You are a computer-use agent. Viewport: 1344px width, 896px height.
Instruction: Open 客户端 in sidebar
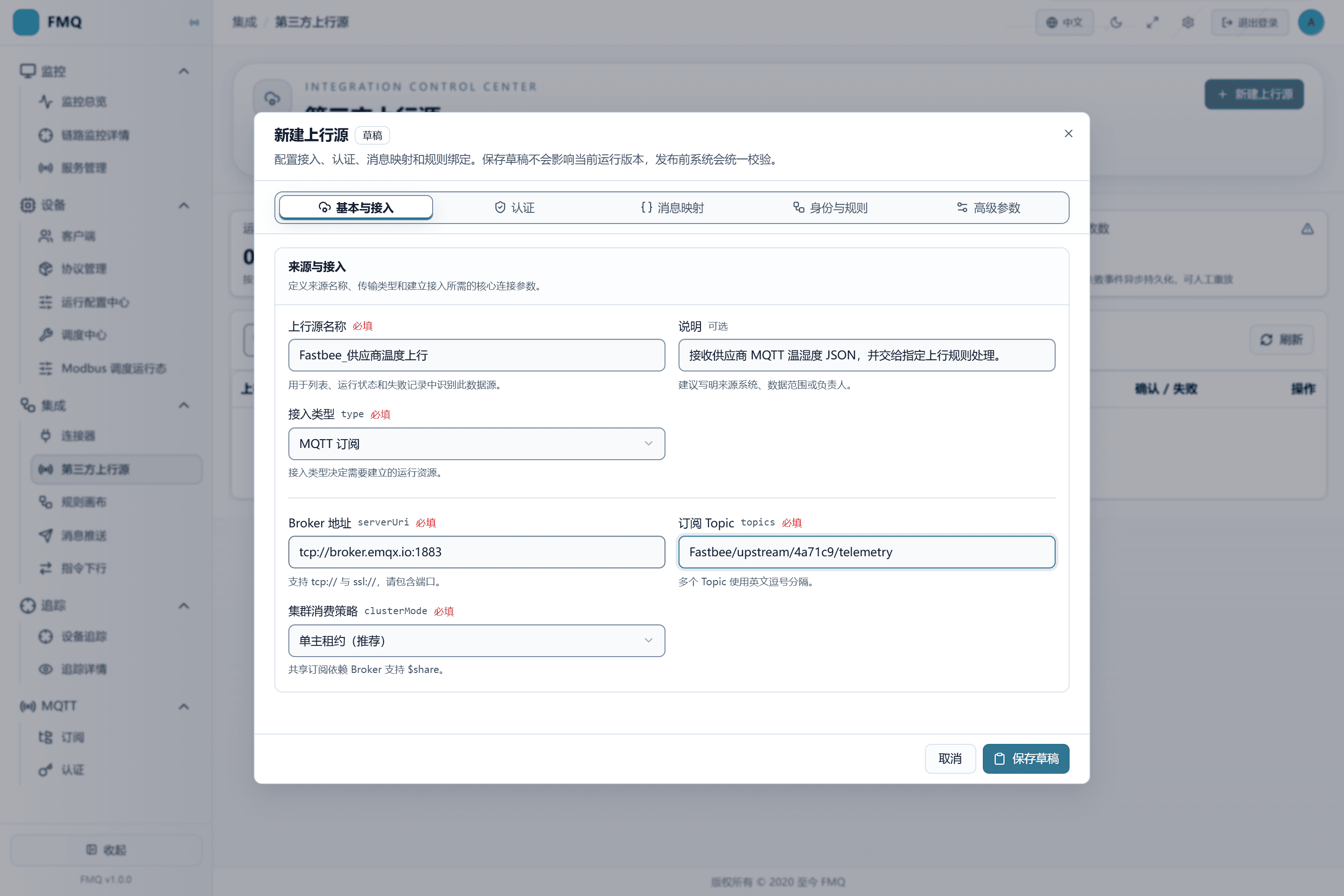[x=117, y=236]
